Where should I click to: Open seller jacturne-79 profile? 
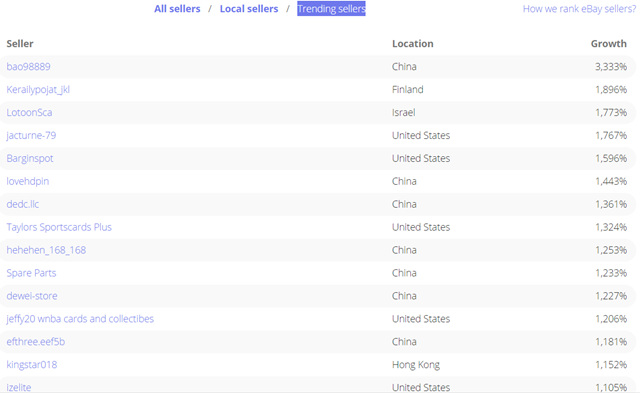pos(31,135)
